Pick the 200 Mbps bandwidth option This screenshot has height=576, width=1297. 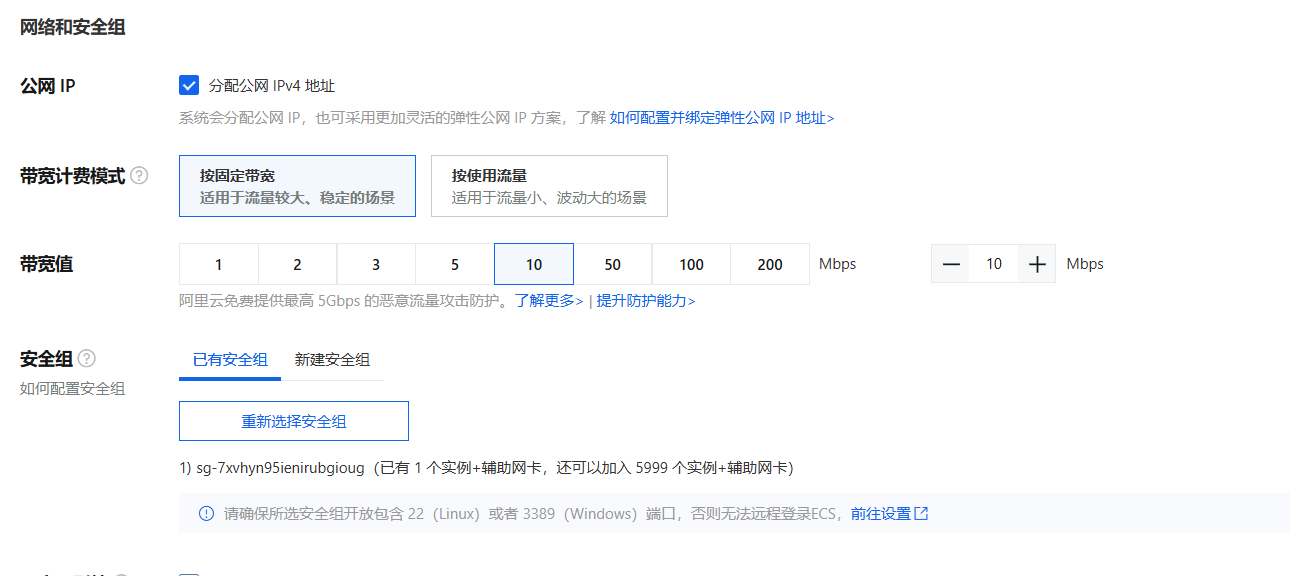770,264
